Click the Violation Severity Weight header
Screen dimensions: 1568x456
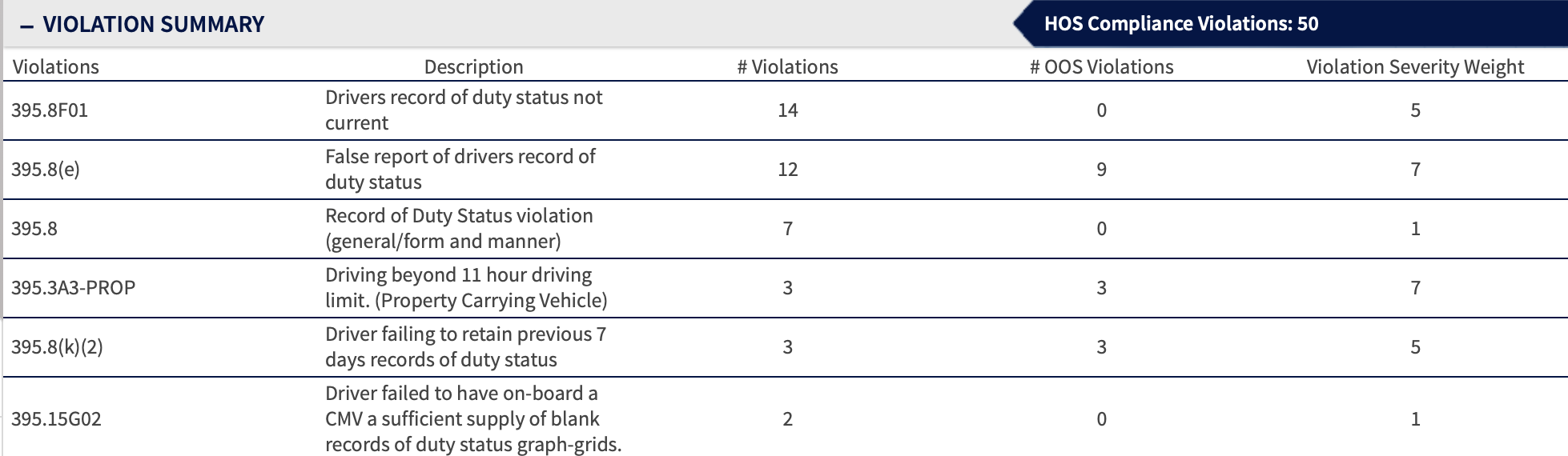coord(1415,67)
